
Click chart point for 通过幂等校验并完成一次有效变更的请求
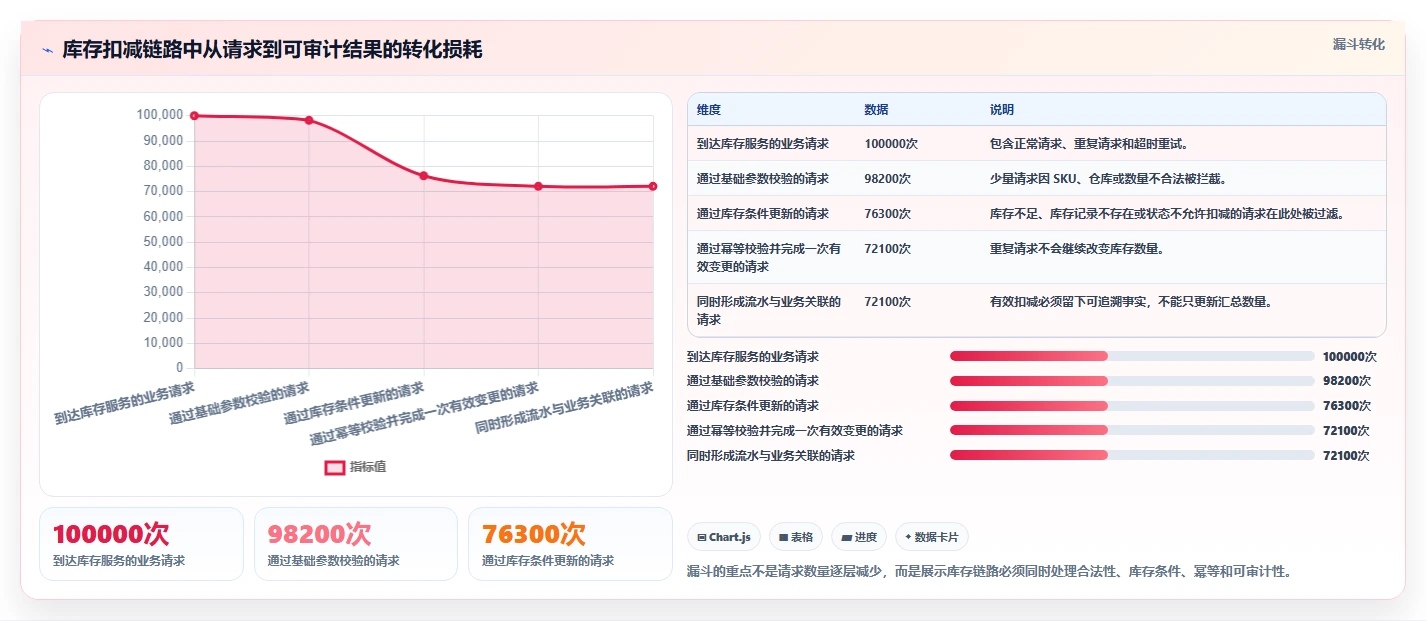[538, 186]
